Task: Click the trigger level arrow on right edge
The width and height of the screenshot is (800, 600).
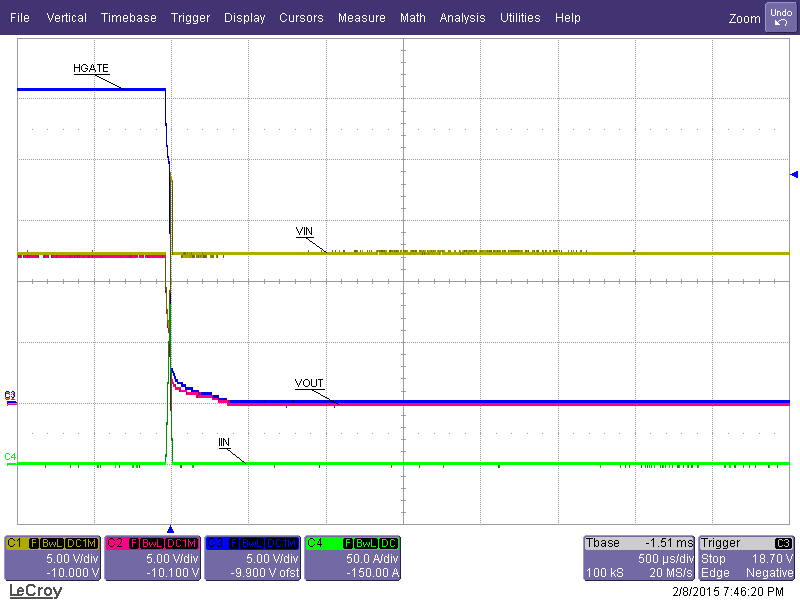Action: click(794, 174)
